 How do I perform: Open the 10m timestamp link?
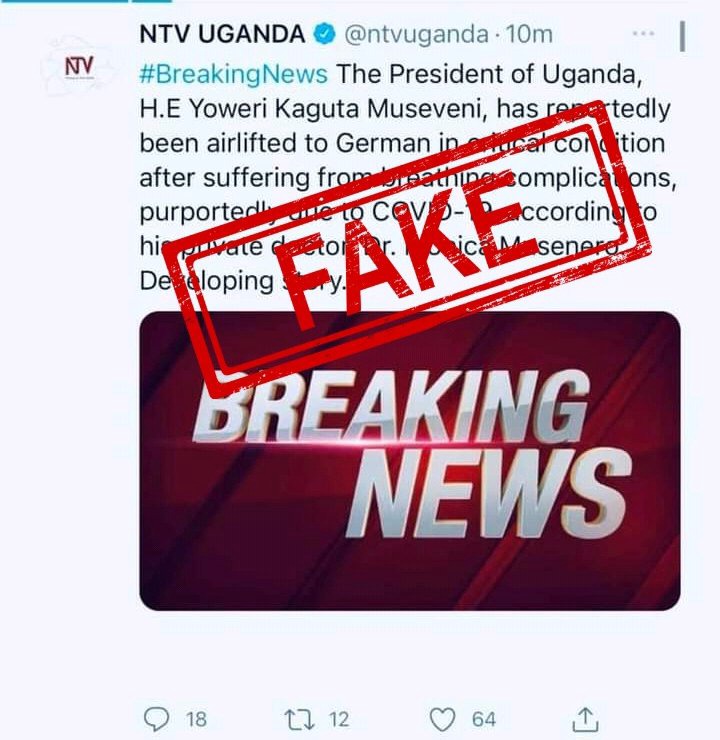[528, 34]
